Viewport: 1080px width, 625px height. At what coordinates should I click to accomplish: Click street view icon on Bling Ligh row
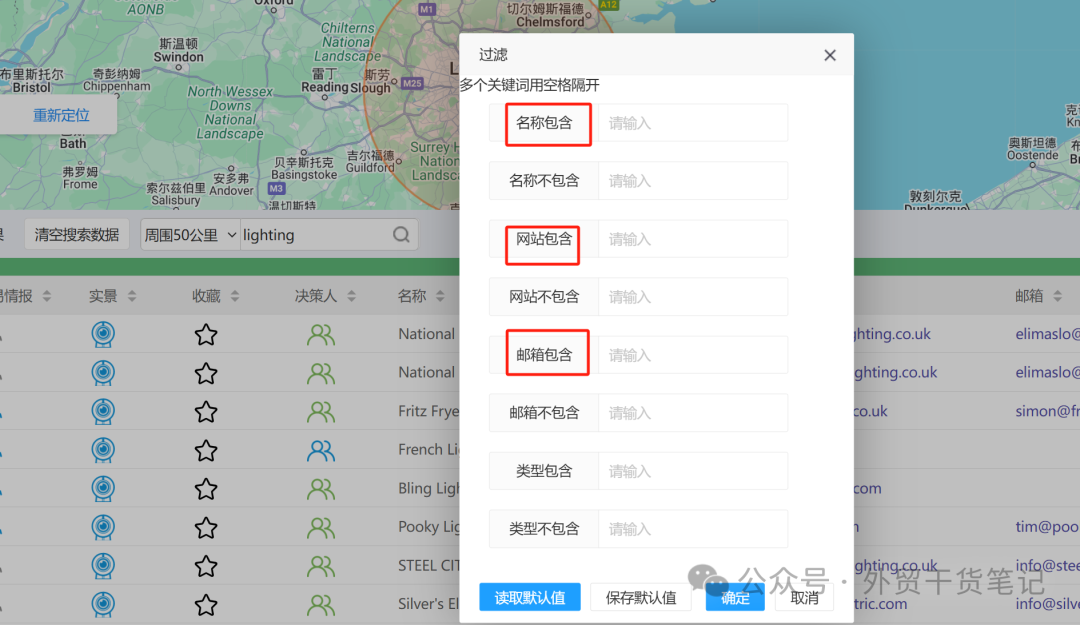coord(102,488)
